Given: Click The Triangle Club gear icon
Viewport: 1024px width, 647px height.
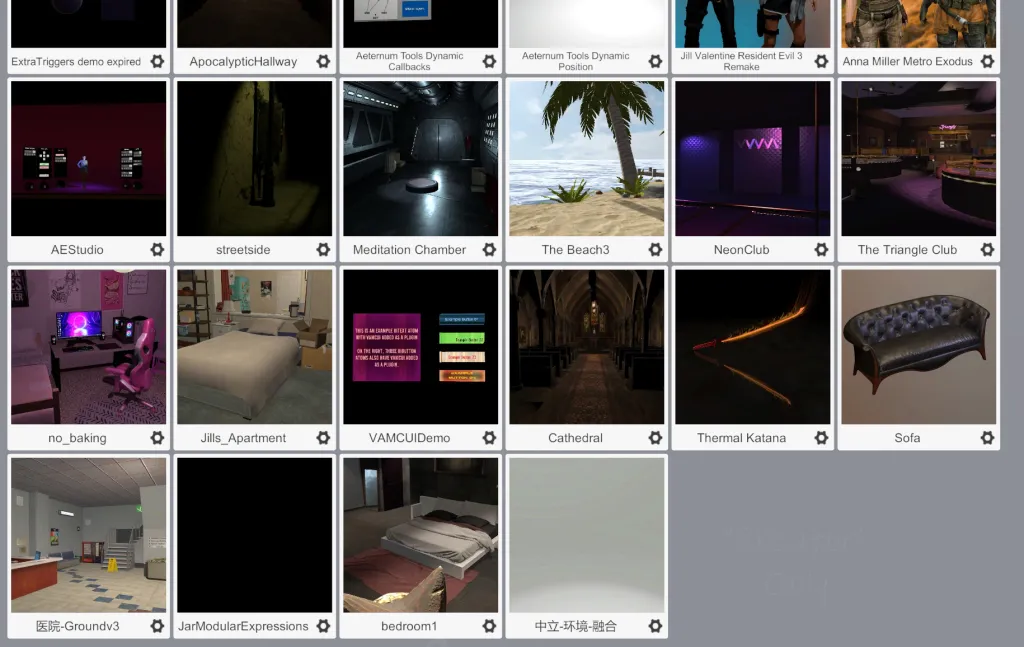Looking at the screenshot, I should 987,249.
